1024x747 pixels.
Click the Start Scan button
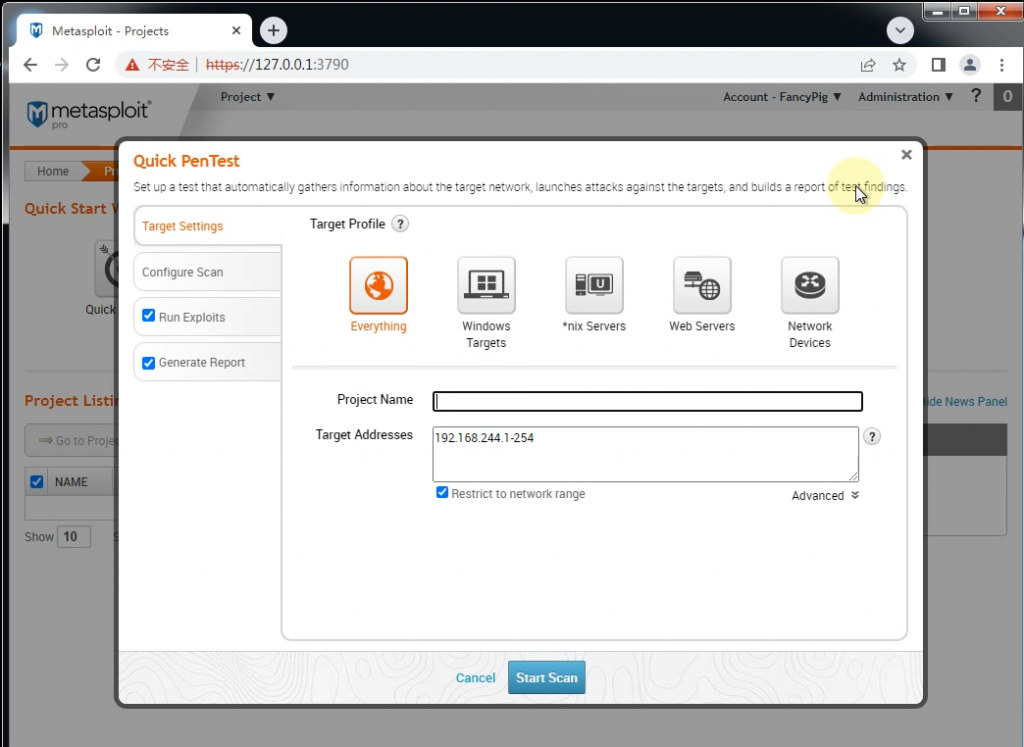(x=547, y=678)
